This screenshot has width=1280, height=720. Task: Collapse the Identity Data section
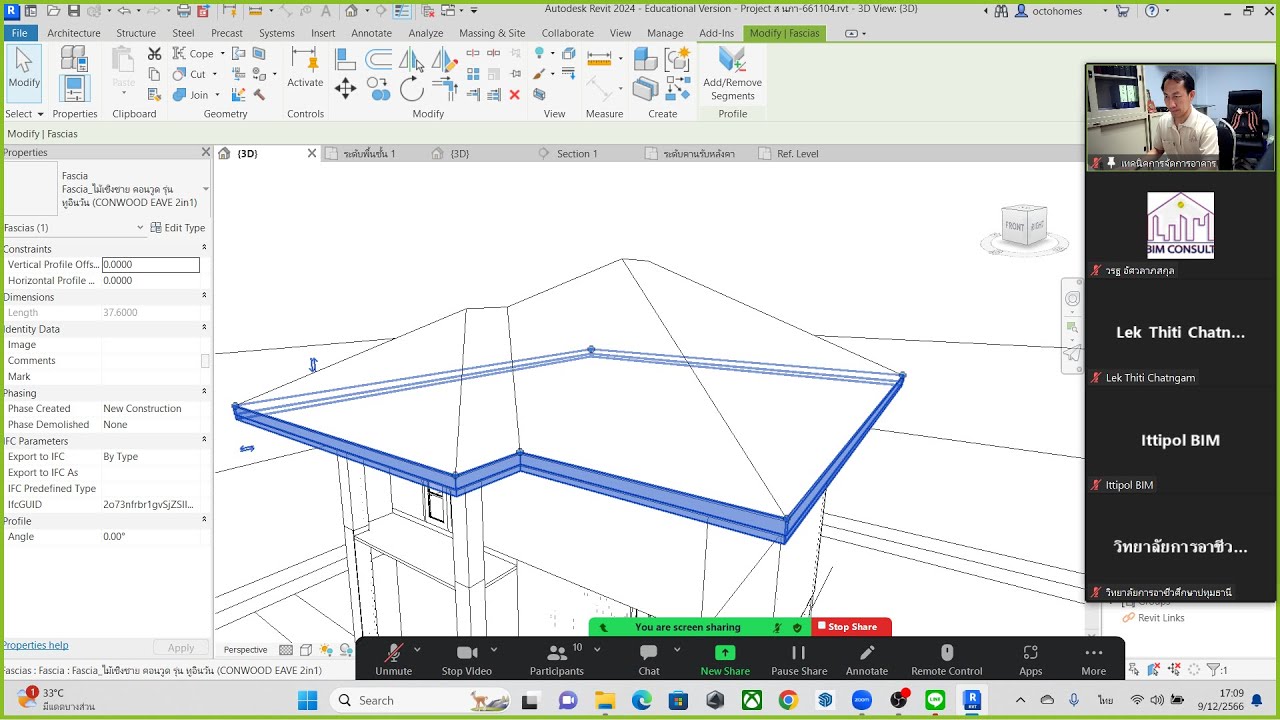tap(204, 328)
